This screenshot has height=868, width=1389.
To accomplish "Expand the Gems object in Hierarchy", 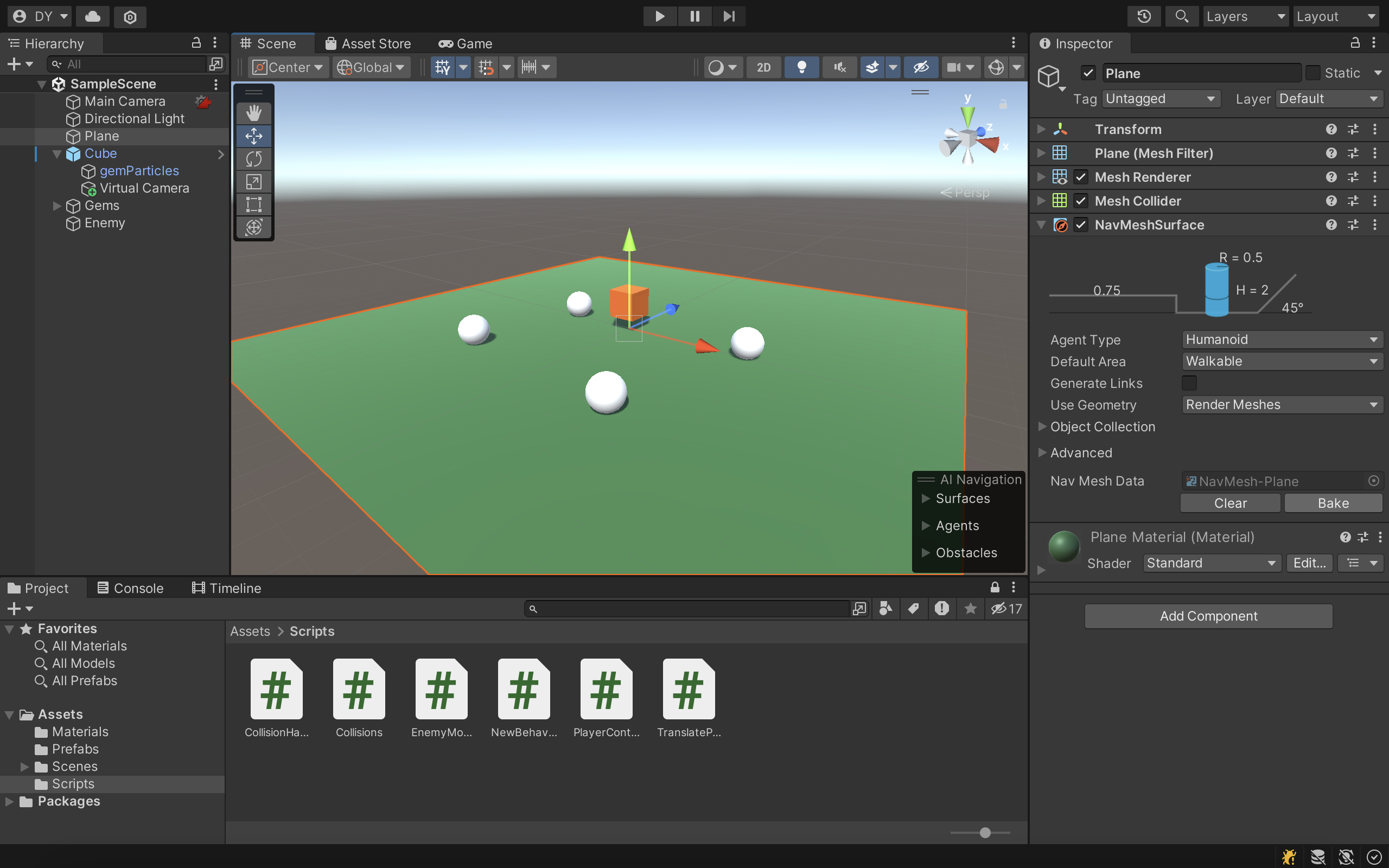I will (x=57, y=206).
